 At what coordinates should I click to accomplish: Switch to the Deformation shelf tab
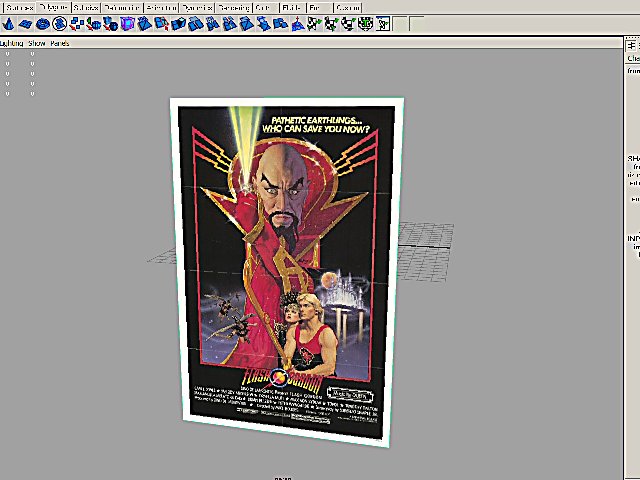coord(122,7)
